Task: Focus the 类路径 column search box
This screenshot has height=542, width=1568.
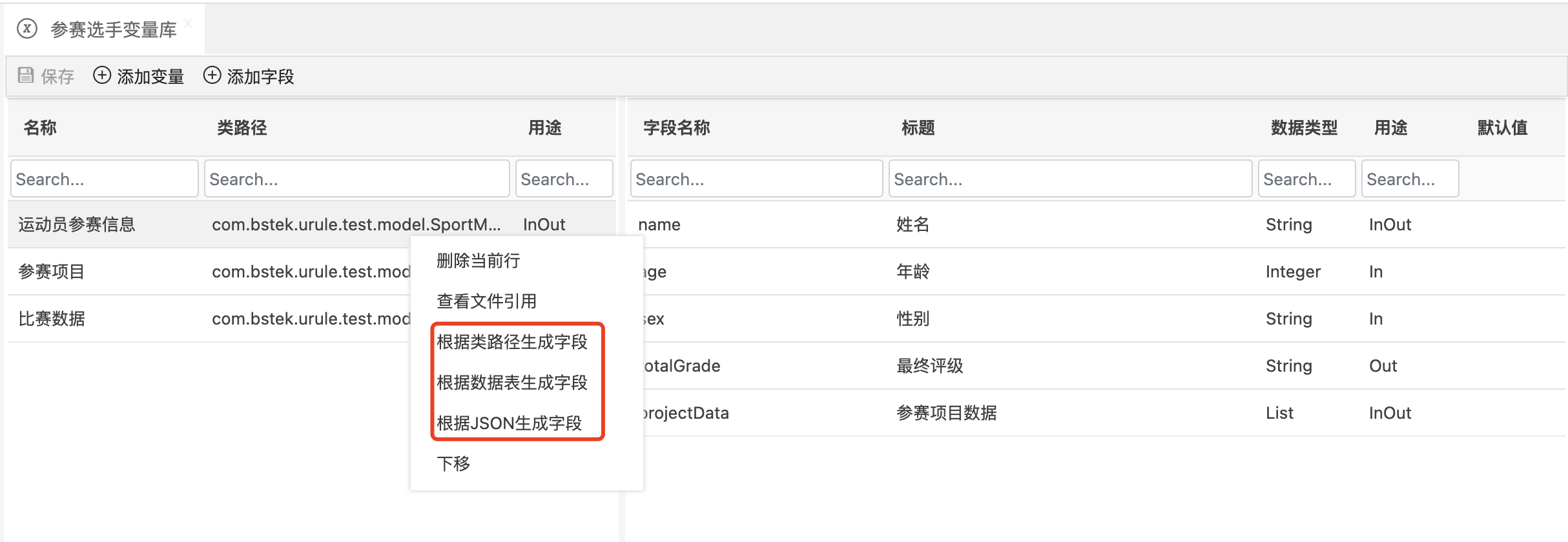Action: tap(356, 179)
